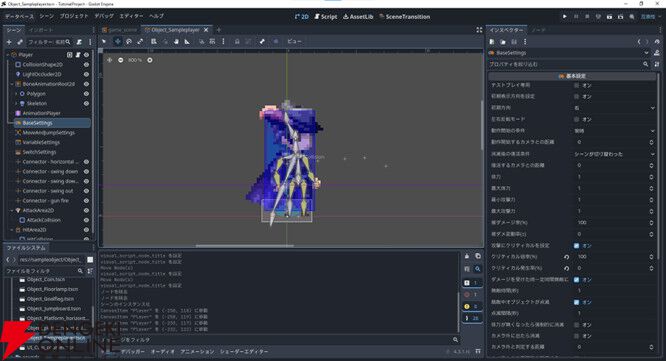This screenshot has width=666, height=361.
Task: Click the file path color swatch box
Action: point(90,259)
